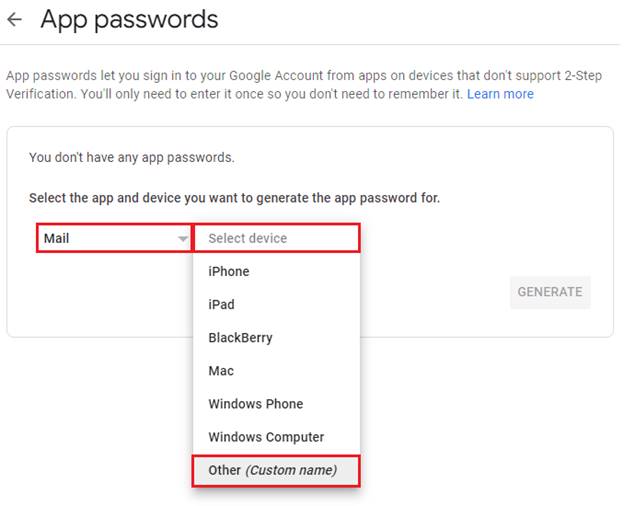Choose Windows Phone from the list

click(255, 404)
